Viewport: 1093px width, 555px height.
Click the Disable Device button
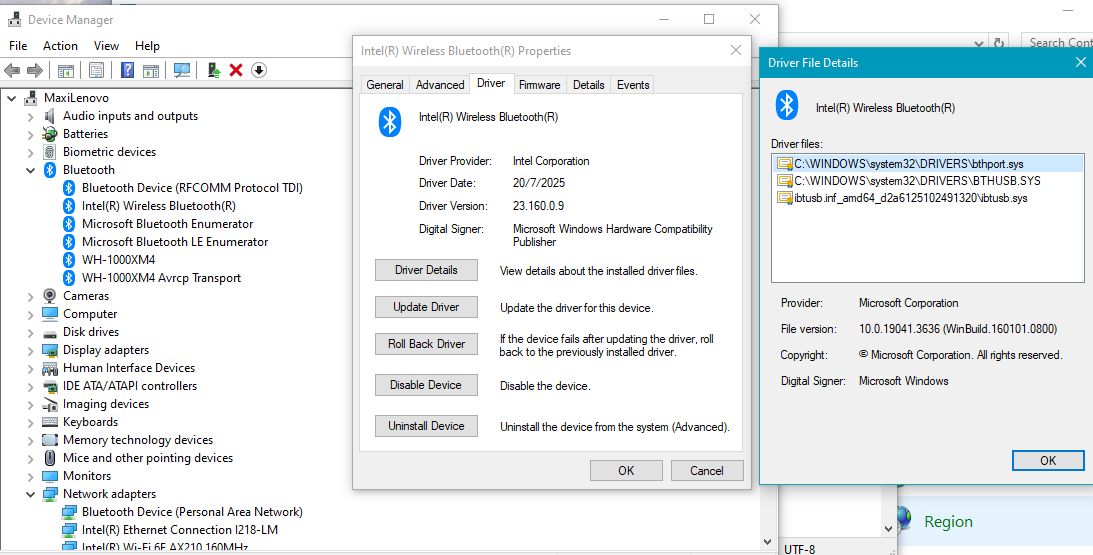coord(426,385)
